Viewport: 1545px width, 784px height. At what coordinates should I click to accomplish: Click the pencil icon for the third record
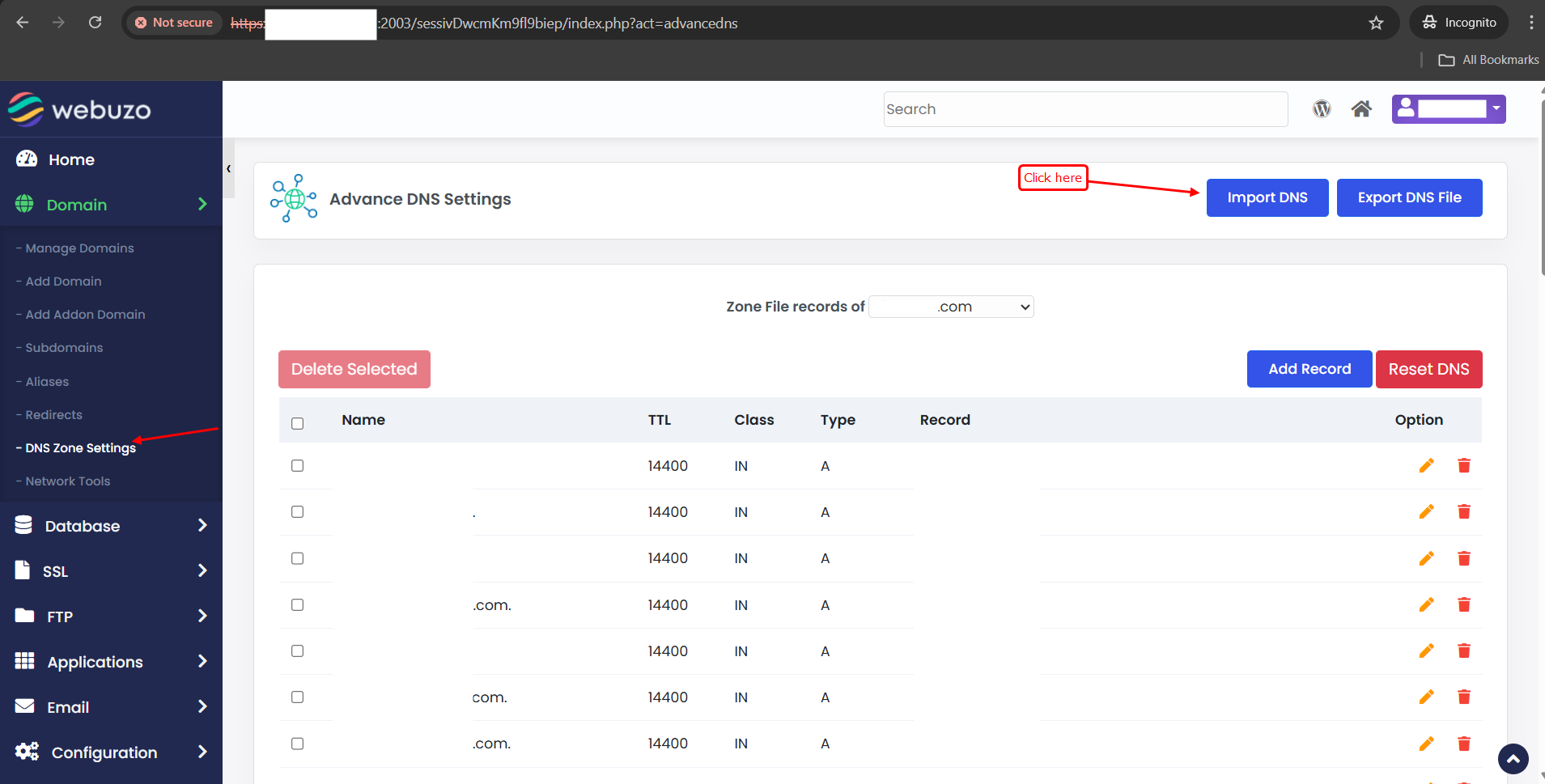coord(1426,558)
